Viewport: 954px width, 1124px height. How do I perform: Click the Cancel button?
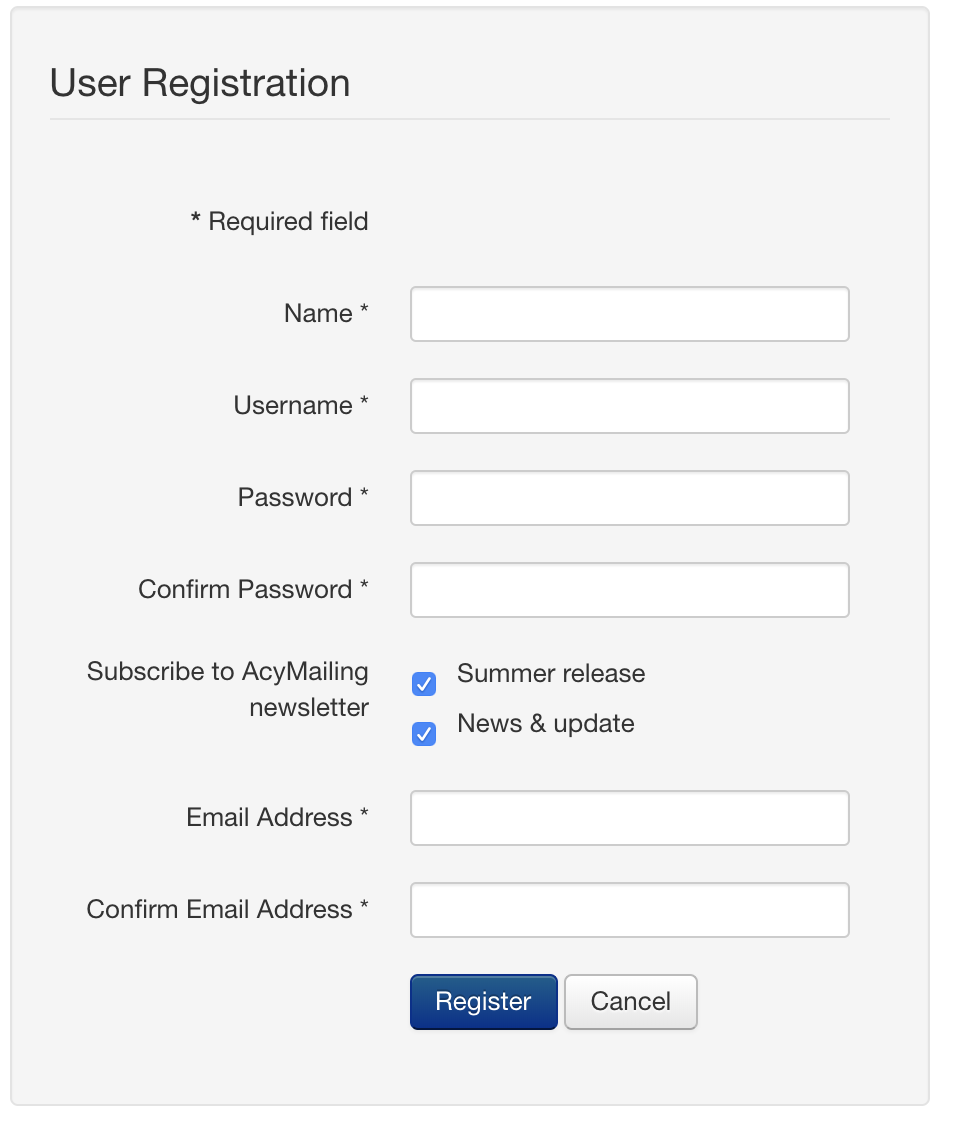click(631, 1001)
